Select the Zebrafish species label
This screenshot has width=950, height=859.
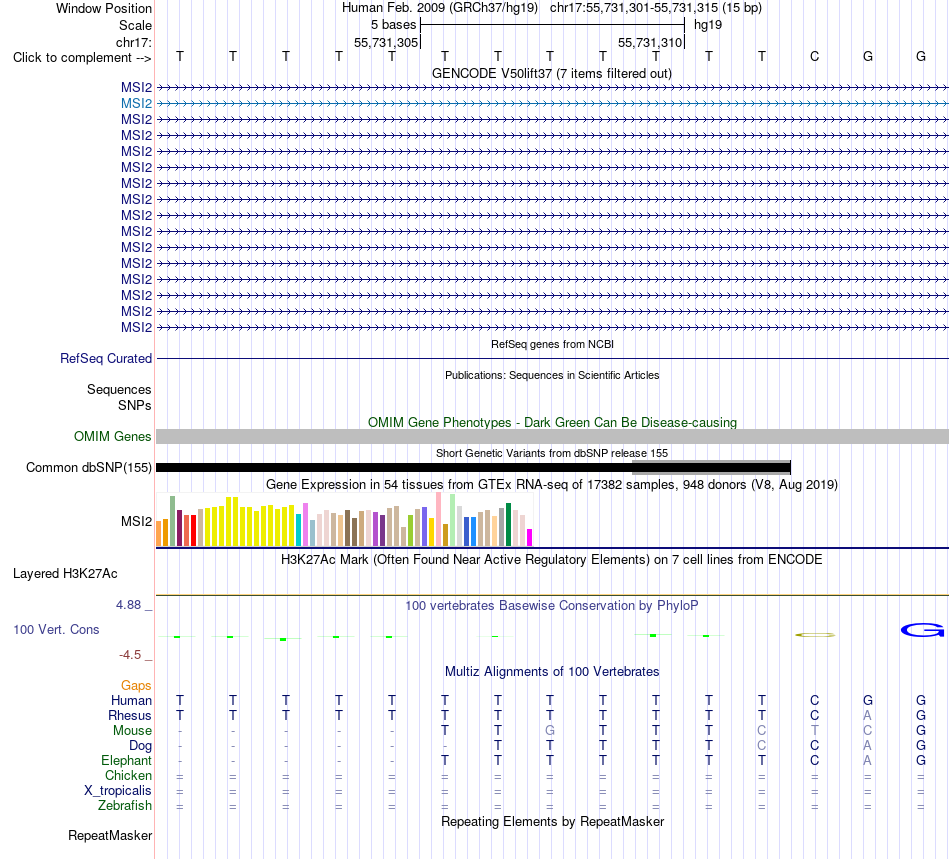[125, 806]
